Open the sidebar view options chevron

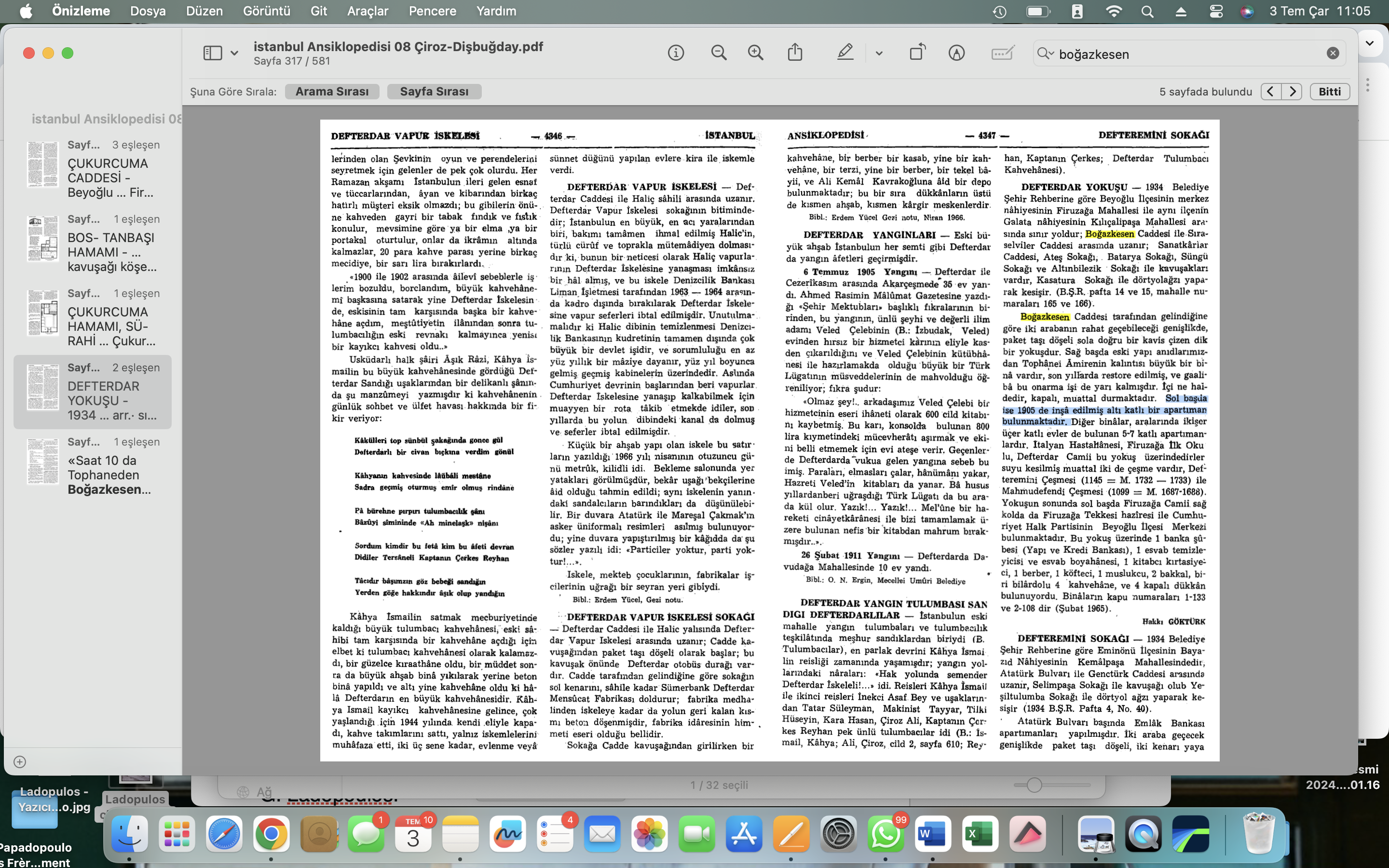pos(234,54)
